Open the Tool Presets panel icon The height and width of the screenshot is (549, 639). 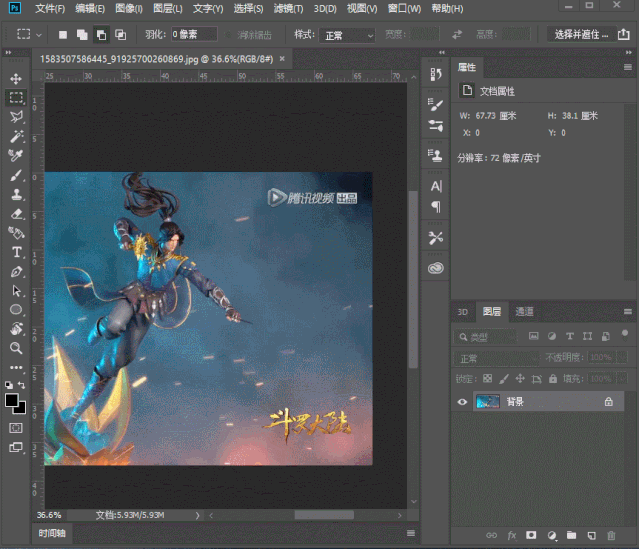pyautogui.click(x=436, y=238)
